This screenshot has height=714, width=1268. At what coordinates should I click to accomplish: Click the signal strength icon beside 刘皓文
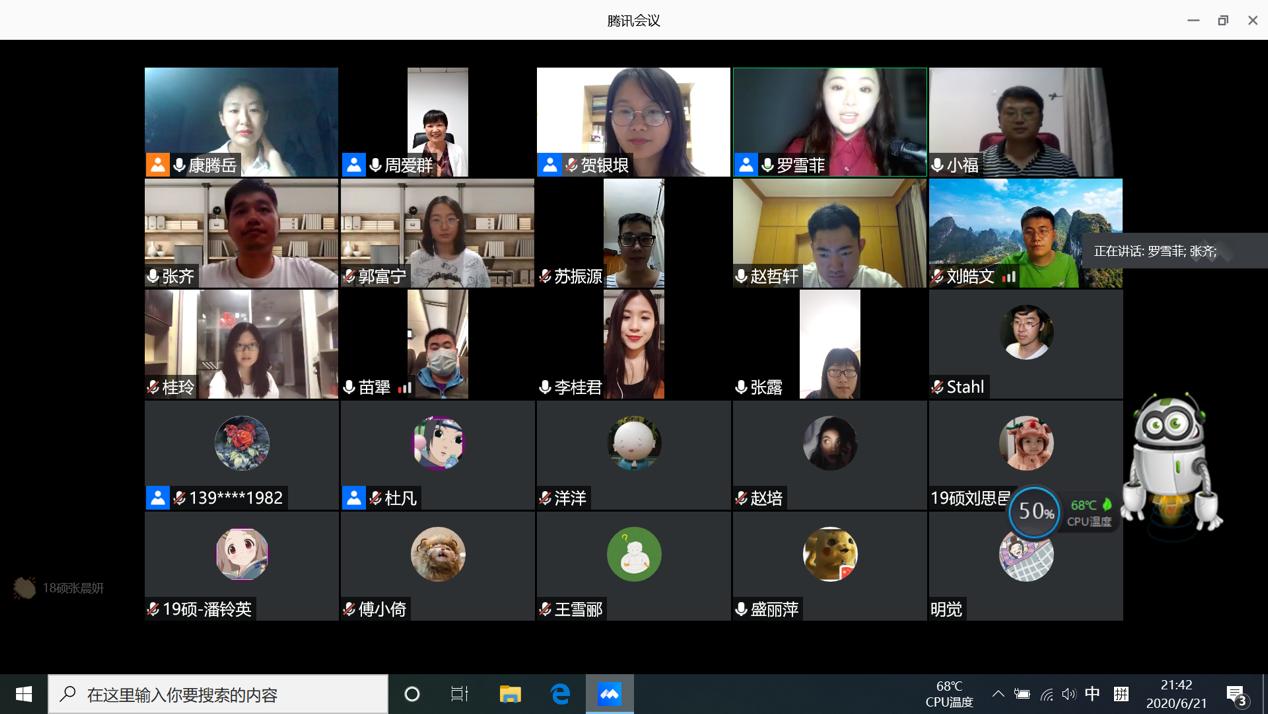(x=1009, y=276)
